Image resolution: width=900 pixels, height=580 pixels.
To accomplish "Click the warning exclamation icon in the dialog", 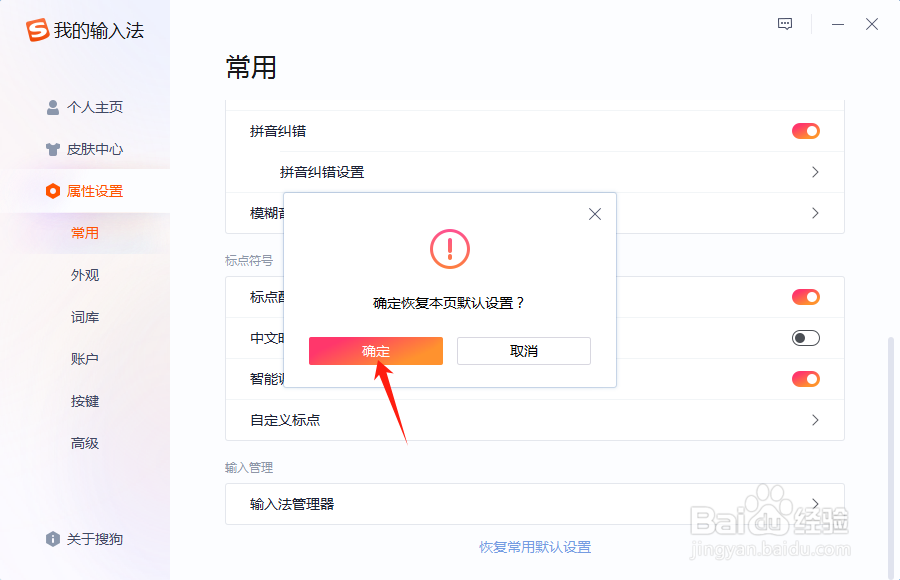I will [450, 250].
